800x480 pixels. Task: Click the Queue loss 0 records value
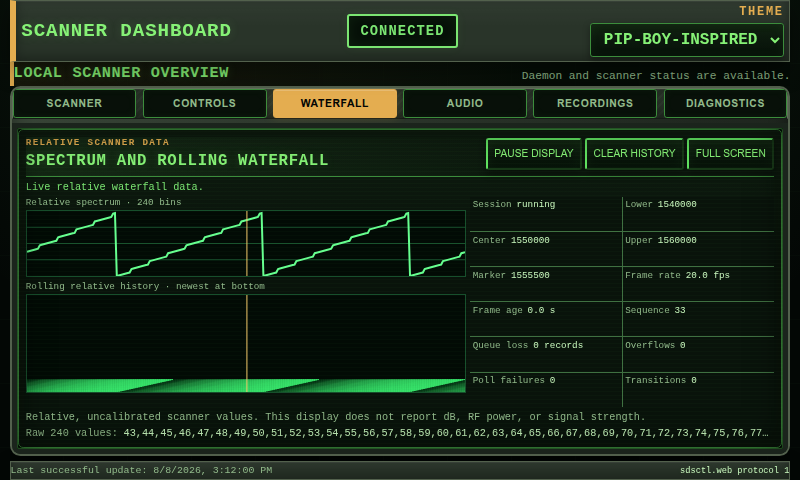pyautogui.click(x=528, y=345)
